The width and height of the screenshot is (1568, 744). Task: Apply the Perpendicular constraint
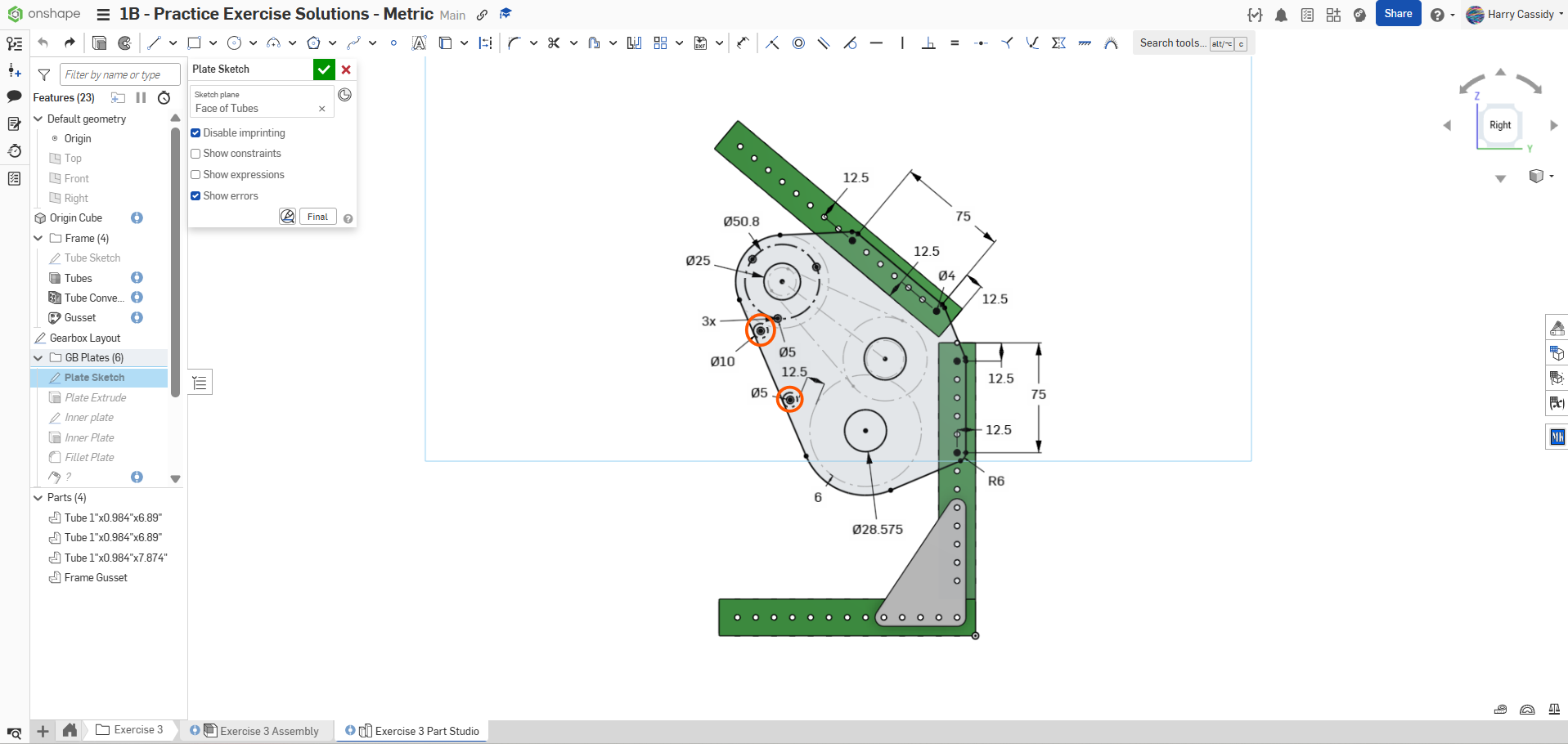[x=928, y=43]
